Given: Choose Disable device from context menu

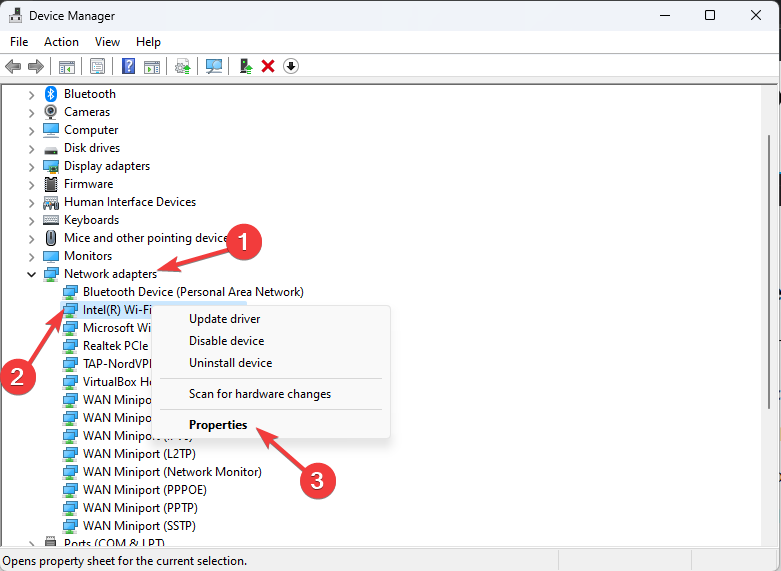Looking at the screenshot, I should [x=271, y=341].
